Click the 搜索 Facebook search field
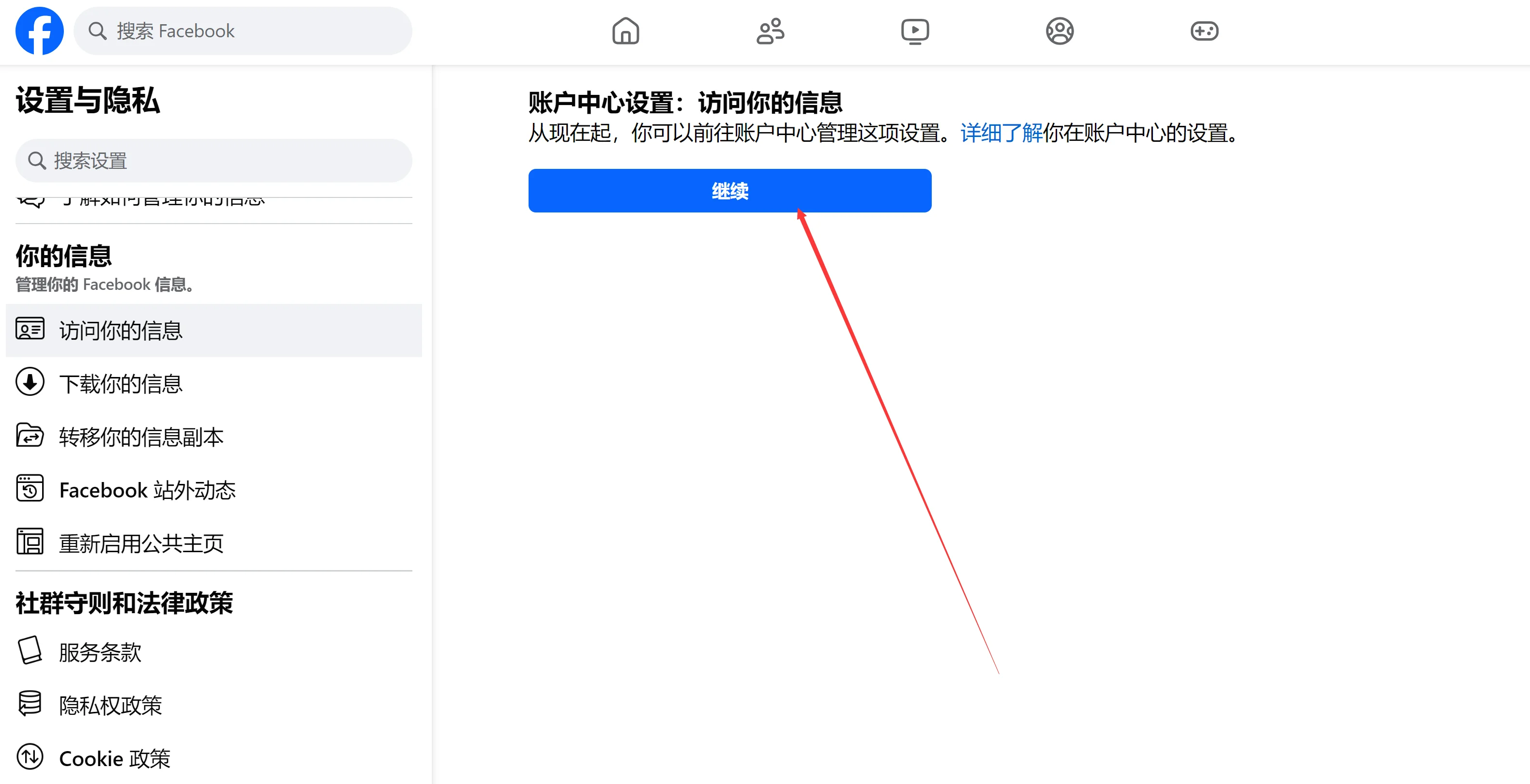Viewport: 1530px width, 784px height. pyautogui.click(x=243, y=31)
